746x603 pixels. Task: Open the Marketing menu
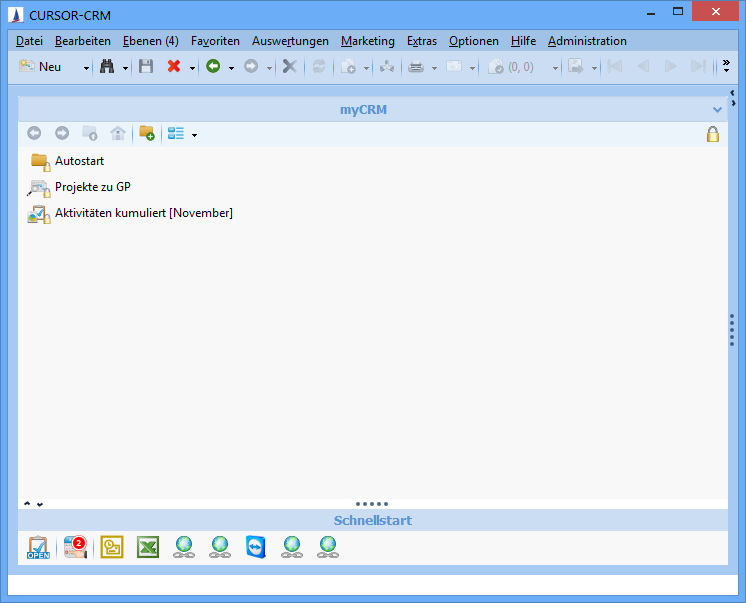click(x=367, y=41)
